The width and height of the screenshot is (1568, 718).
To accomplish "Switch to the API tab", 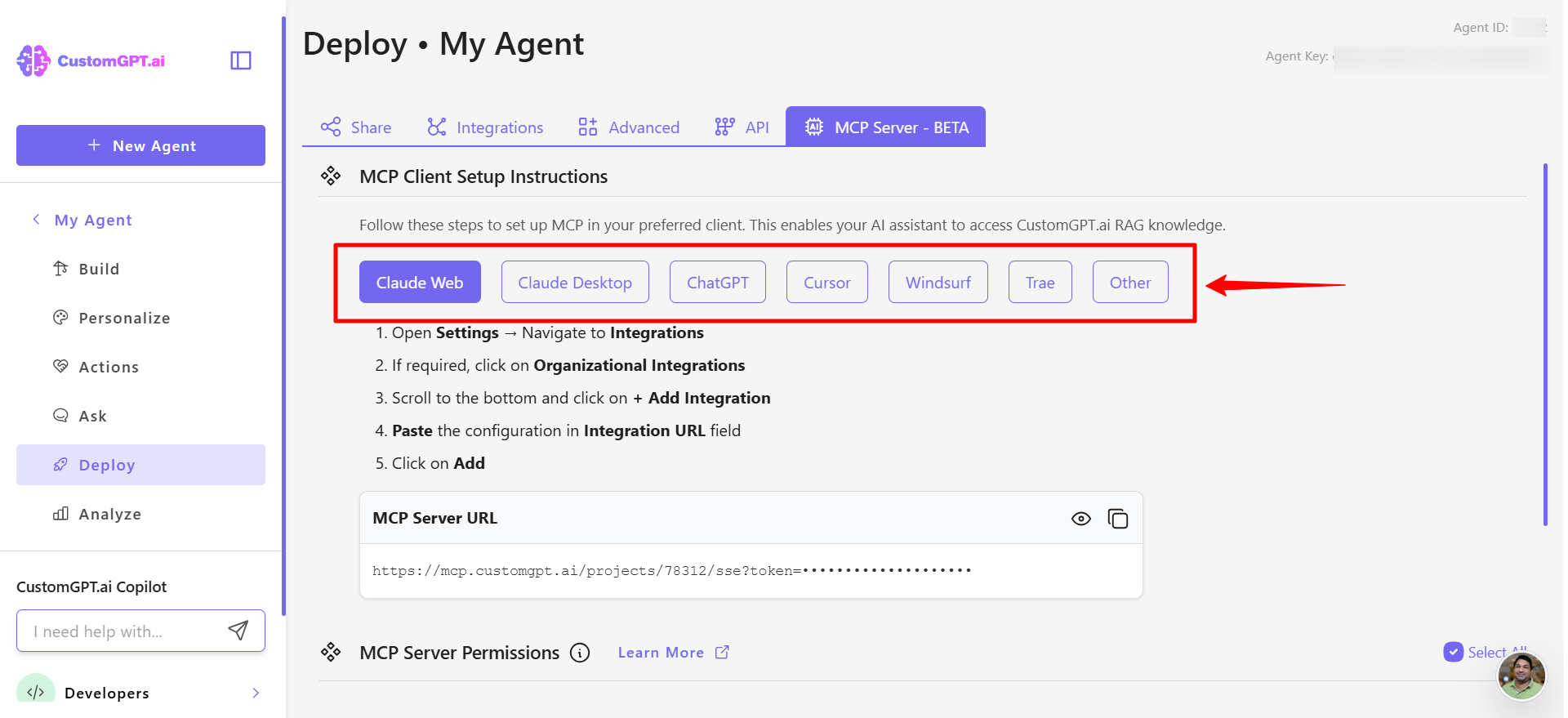I will [742, 127].
